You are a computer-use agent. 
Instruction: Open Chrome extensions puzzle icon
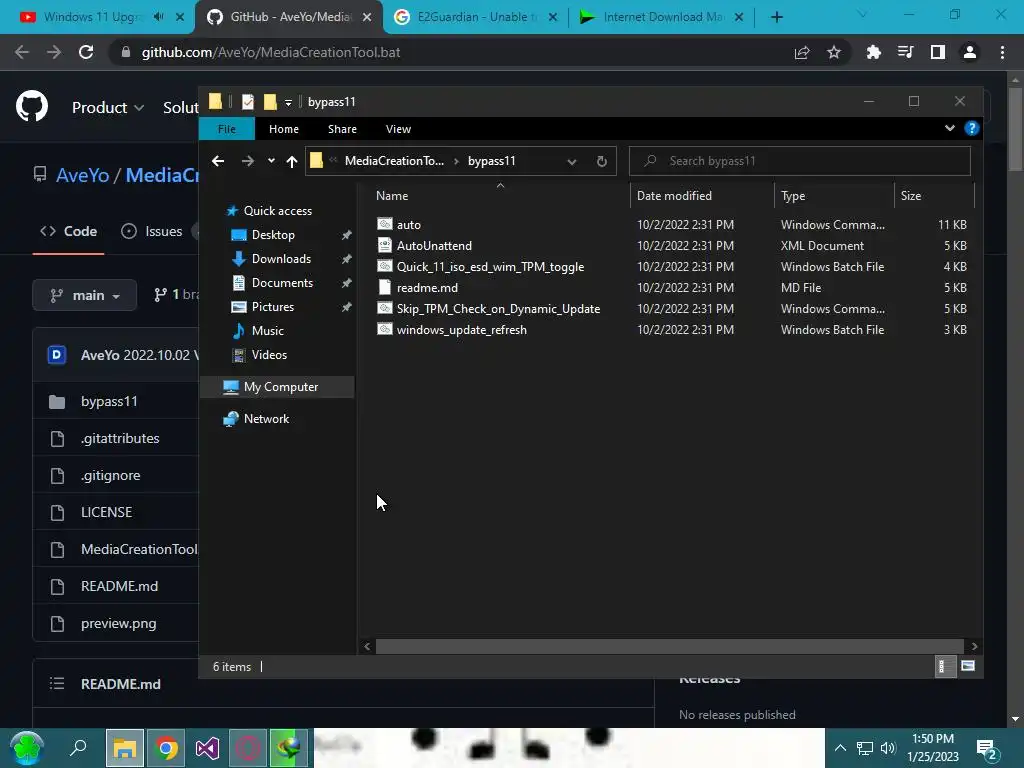coord(873,52)
